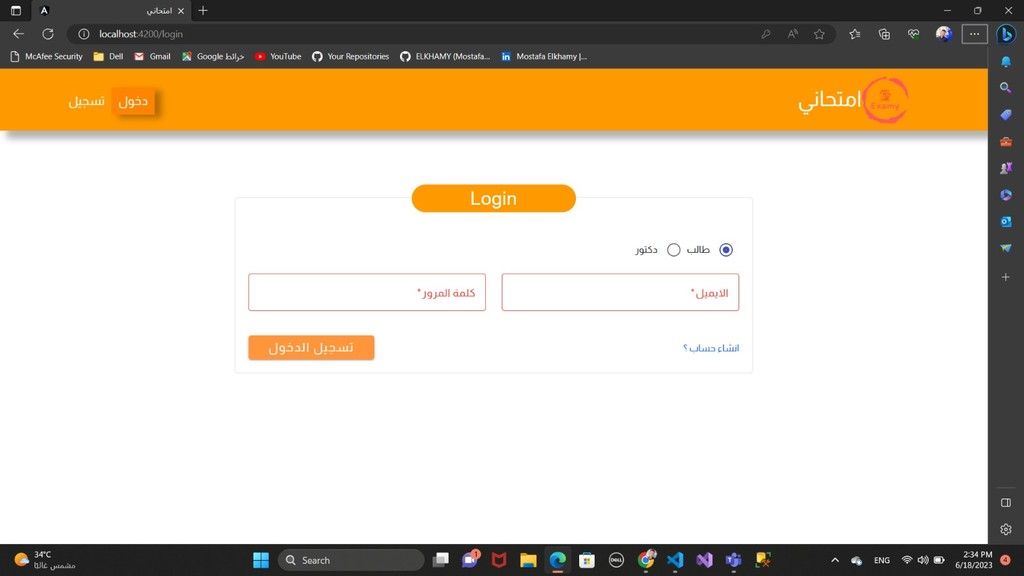Open Google Chrome from taskbar
Viewport: 1024px width, 576px height.
point(646,560)
